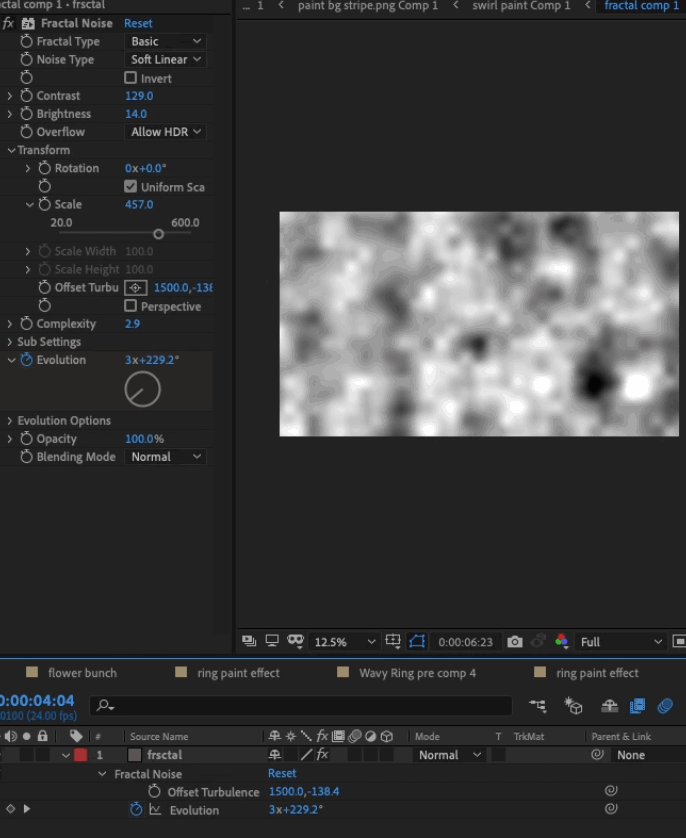Screen dimensions: 686x838
Task: Click the Evolution angle dial
Action: click(142, 389)
